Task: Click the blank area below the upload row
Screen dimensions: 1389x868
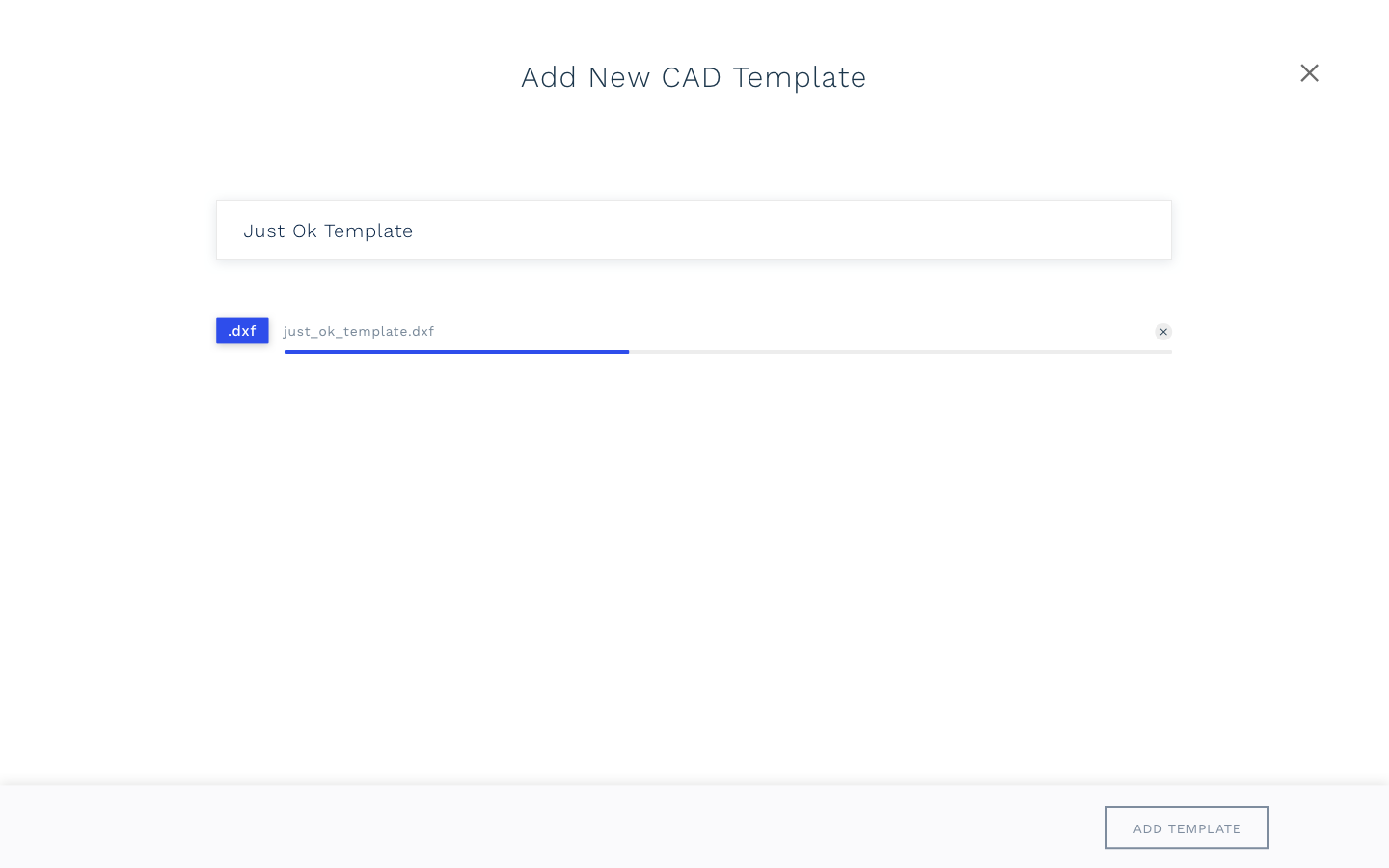Action: 694,569
